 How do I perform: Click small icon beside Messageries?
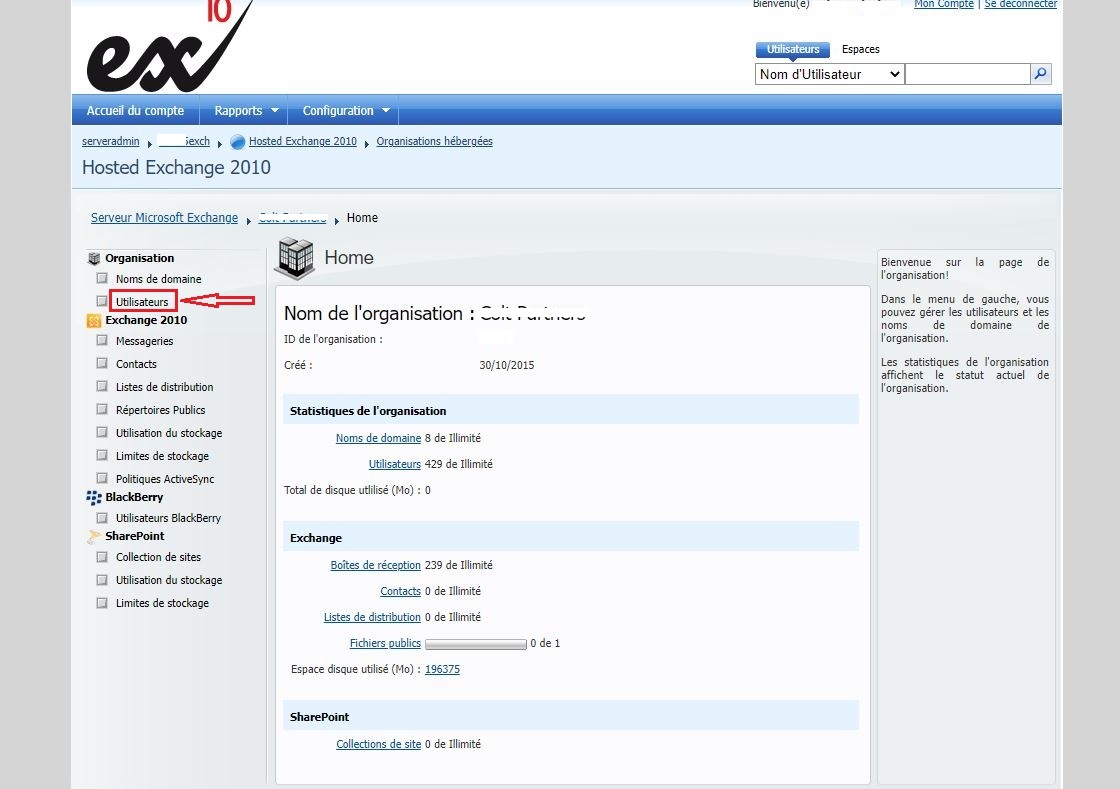pyautogui.click(x=102, y=341)
